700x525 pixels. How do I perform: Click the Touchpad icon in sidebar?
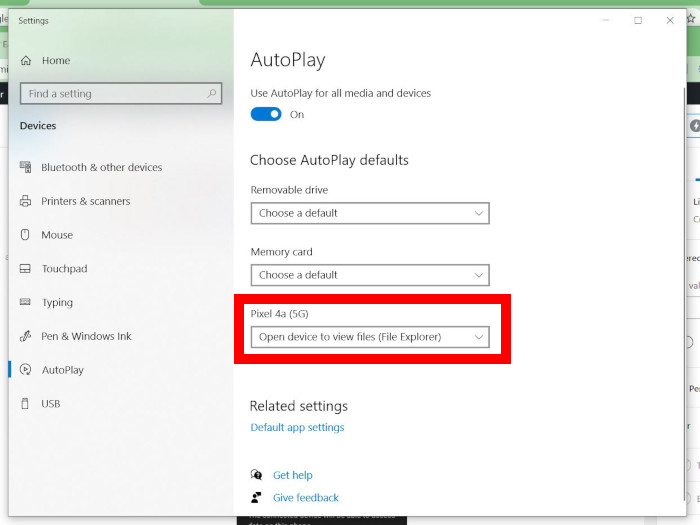(x=25, y=268)
